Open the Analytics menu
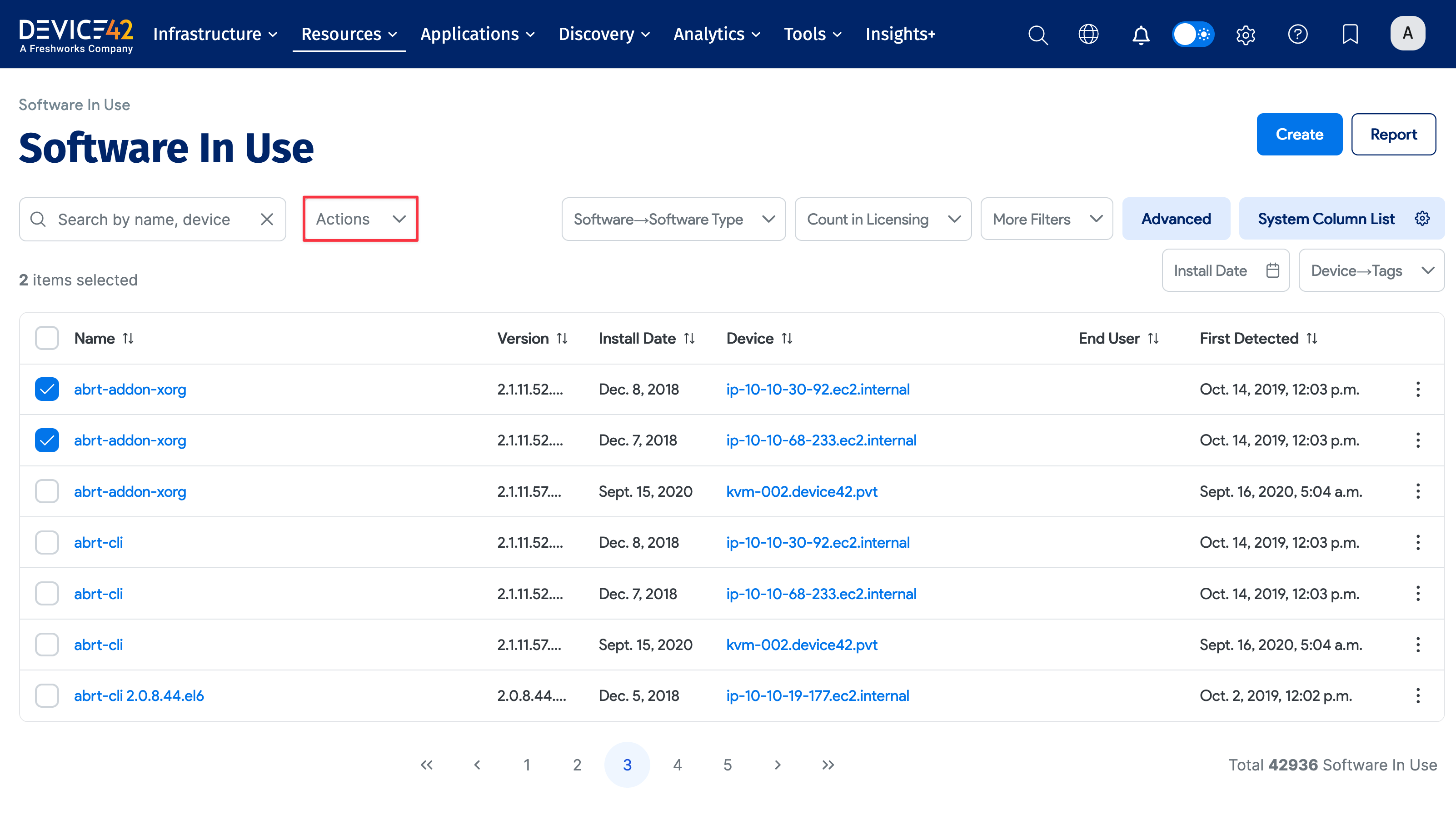 (x=717, y=35)
